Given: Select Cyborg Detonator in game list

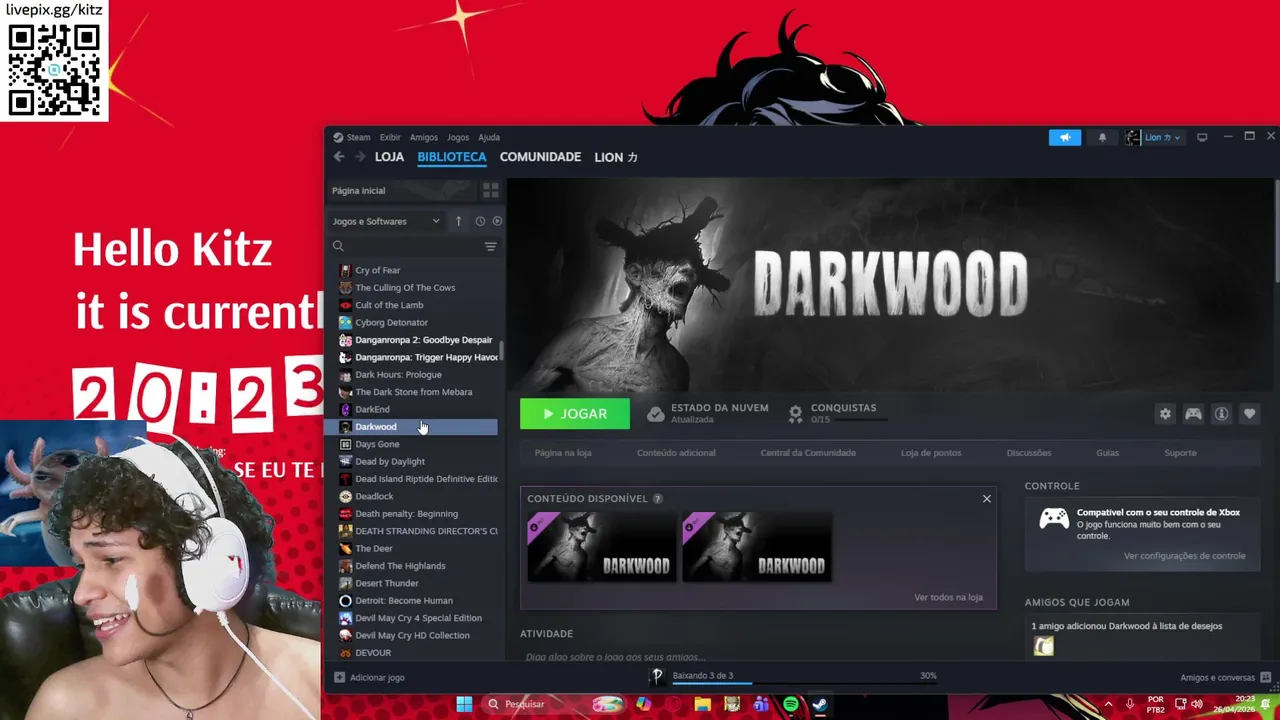Looking at the screenshot, I should pos(391,322).
